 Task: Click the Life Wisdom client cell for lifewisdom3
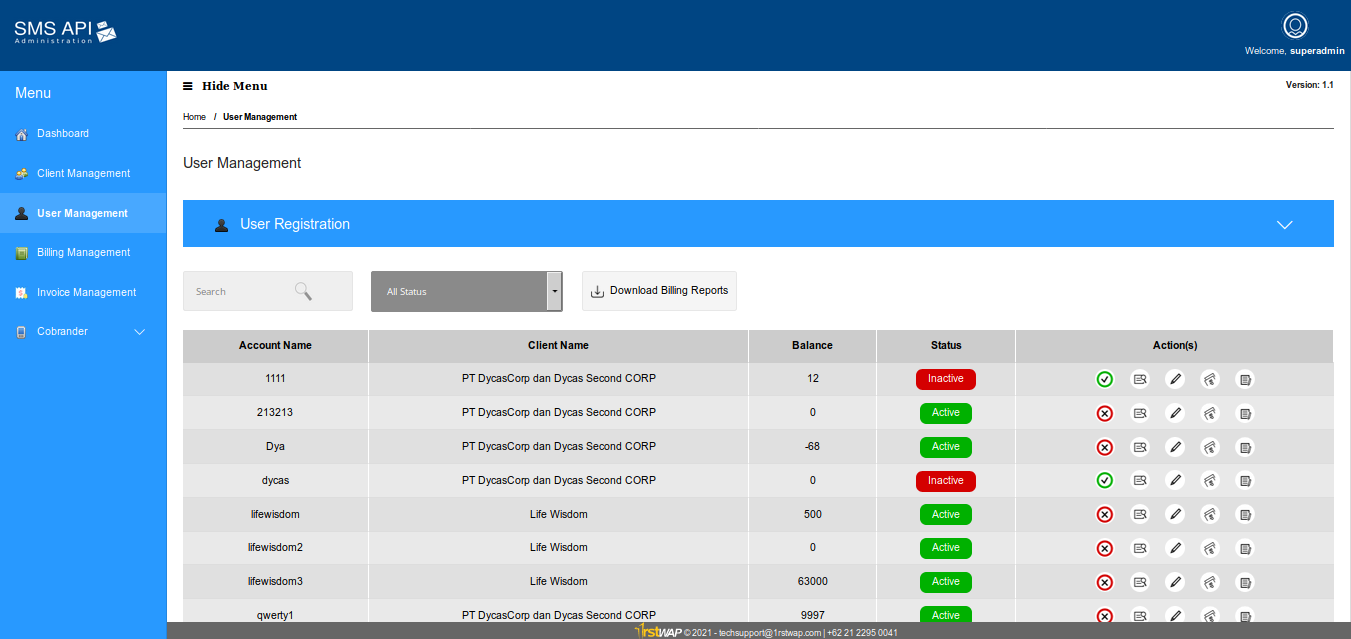click(558, 582)
